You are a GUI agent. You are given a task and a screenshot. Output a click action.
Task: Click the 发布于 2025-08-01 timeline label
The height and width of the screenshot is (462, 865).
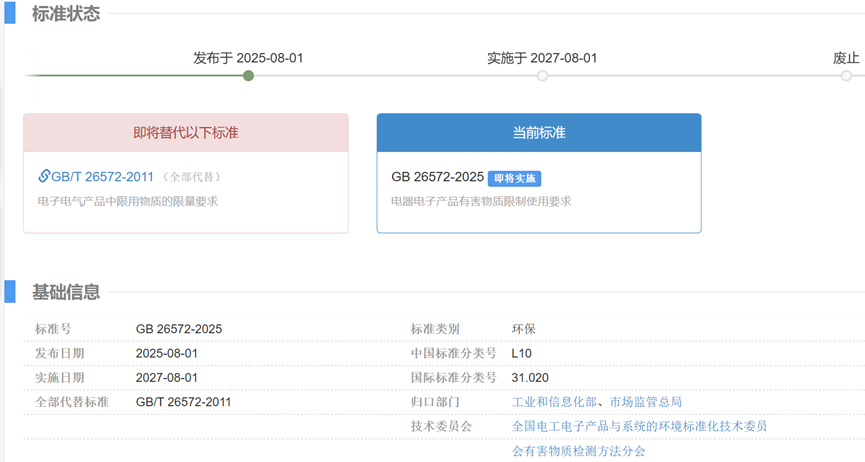(x=248, y=58)
